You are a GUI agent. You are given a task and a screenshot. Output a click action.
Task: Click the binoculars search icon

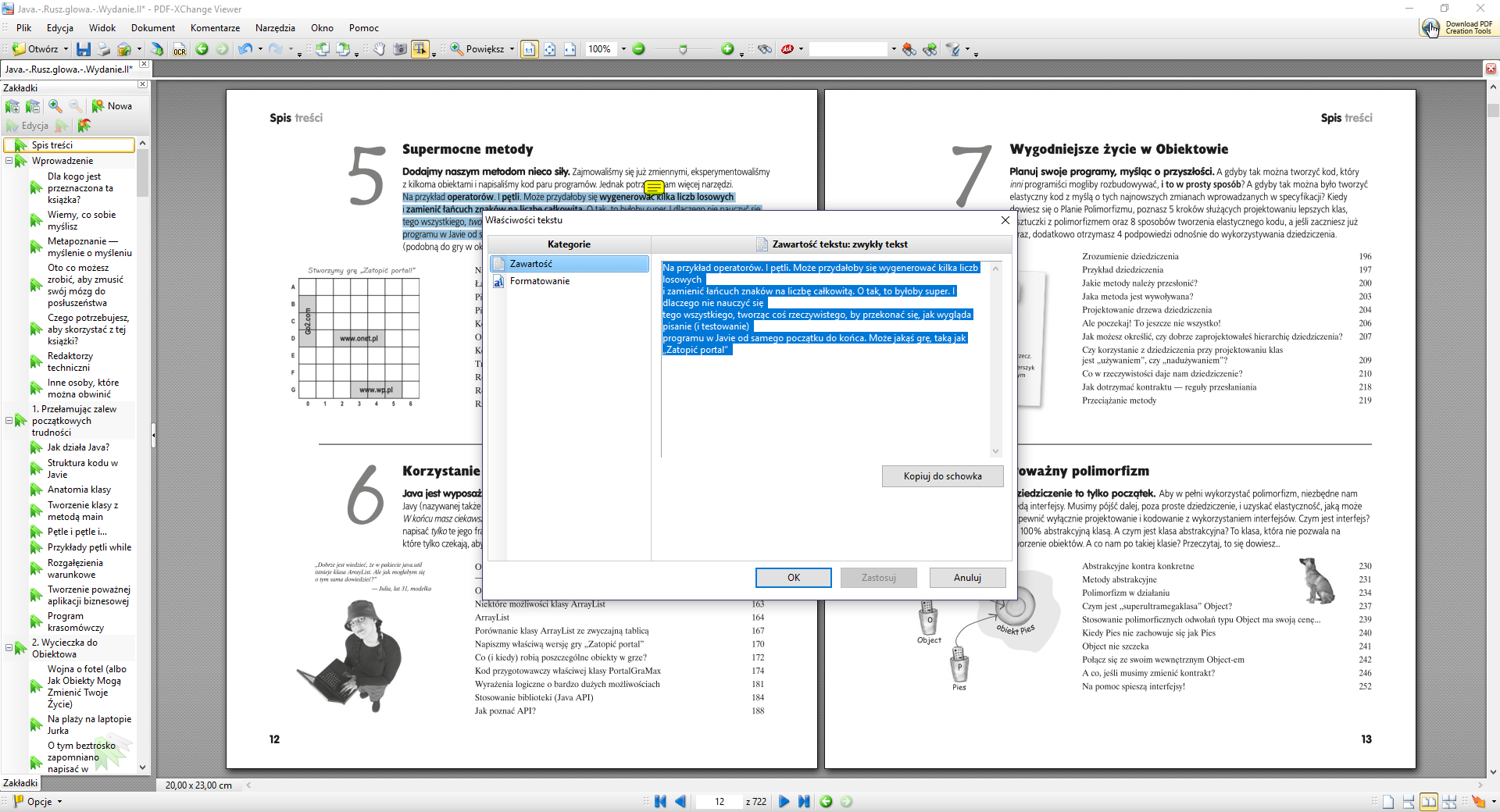click(765, 49)
